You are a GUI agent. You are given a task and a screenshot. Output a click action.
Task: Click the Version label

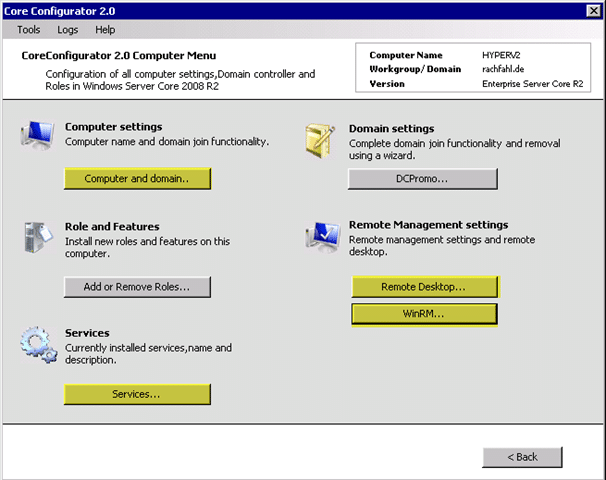coord(387,84)
